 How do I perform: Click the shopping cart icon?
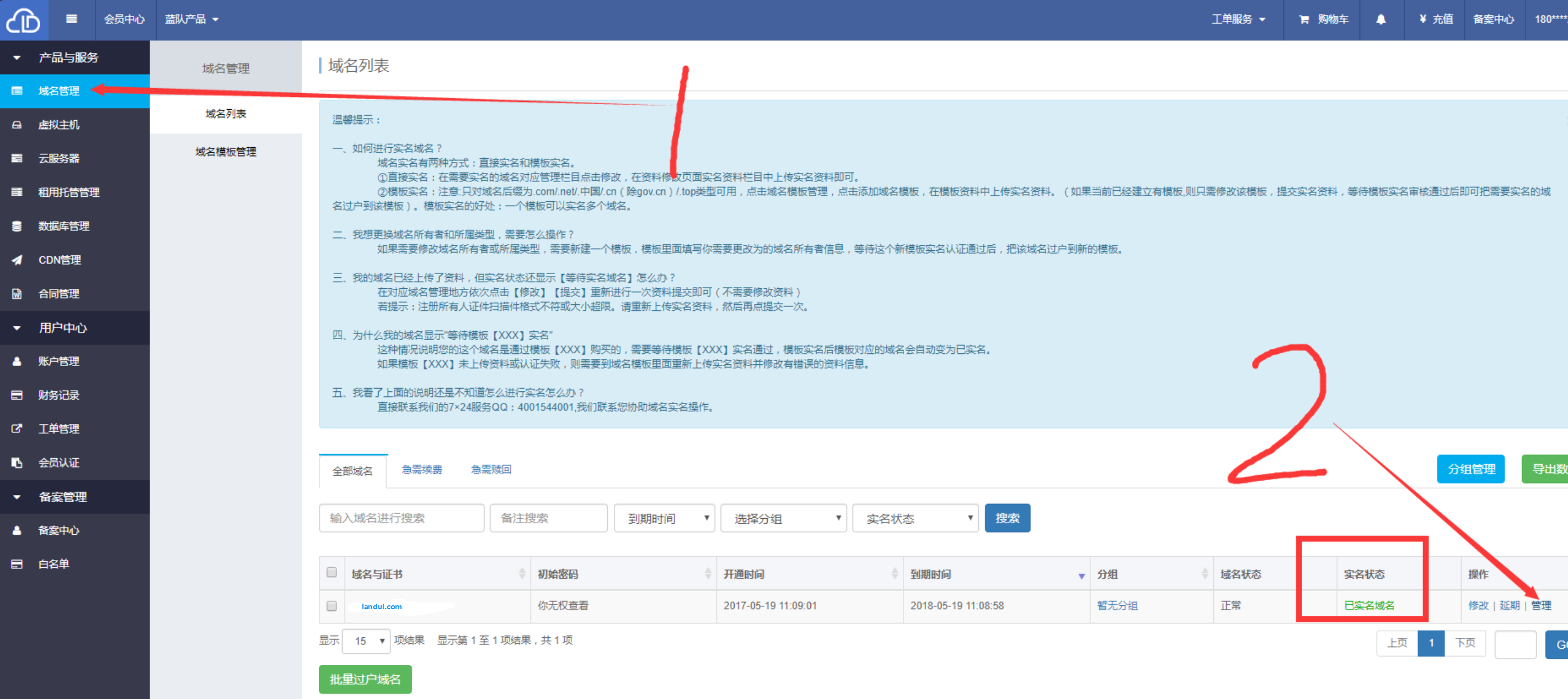click(x=1304, y=19)
